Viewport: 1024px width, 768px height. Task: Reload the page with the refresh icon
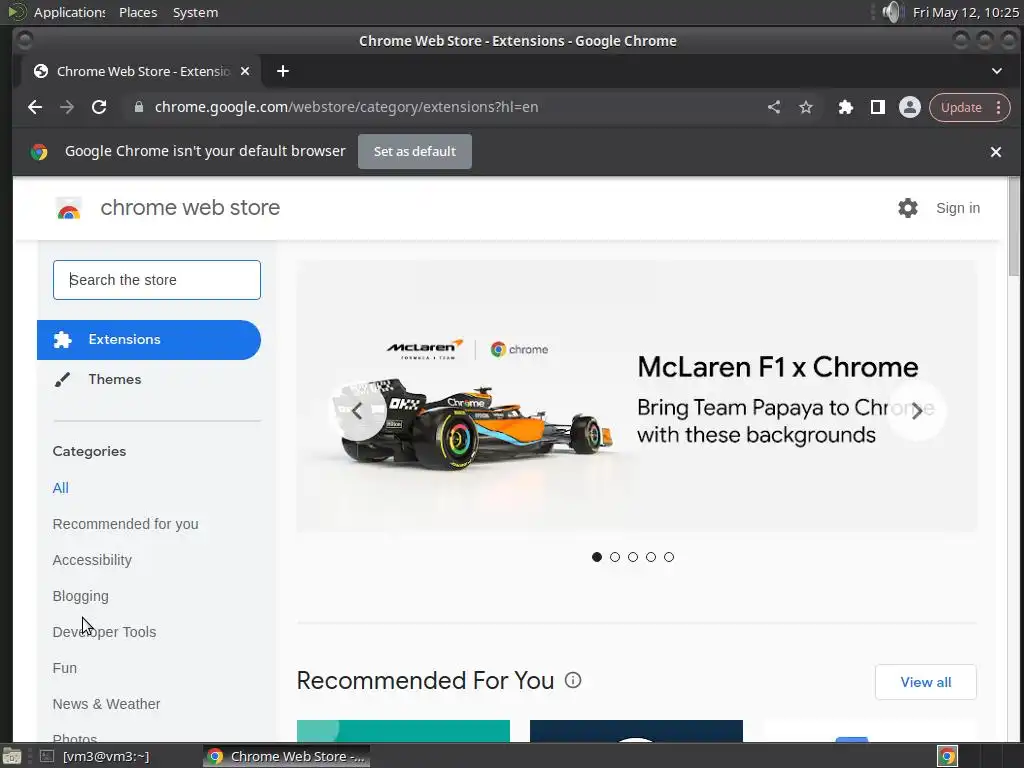pos(99,107)
